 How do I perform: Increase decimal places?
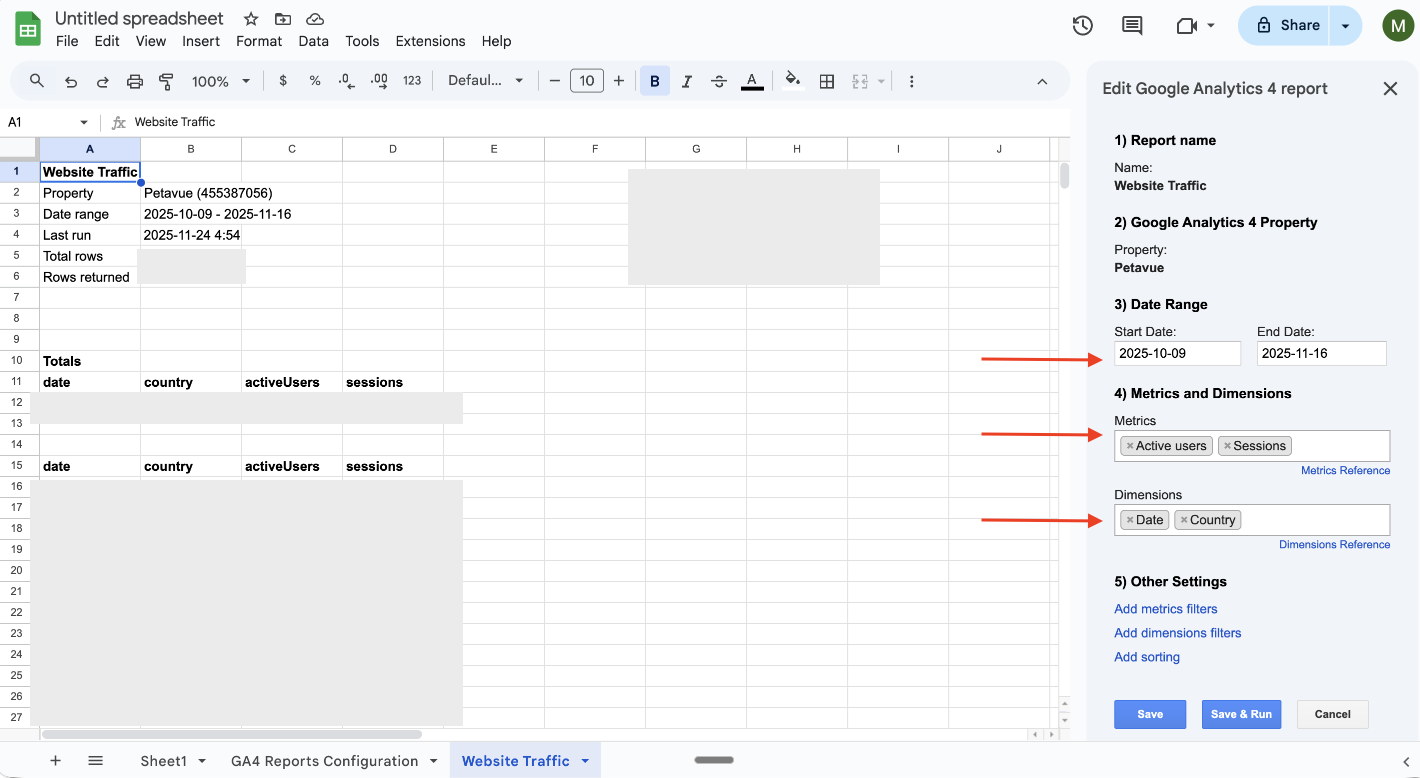click(x=379, y=81)
